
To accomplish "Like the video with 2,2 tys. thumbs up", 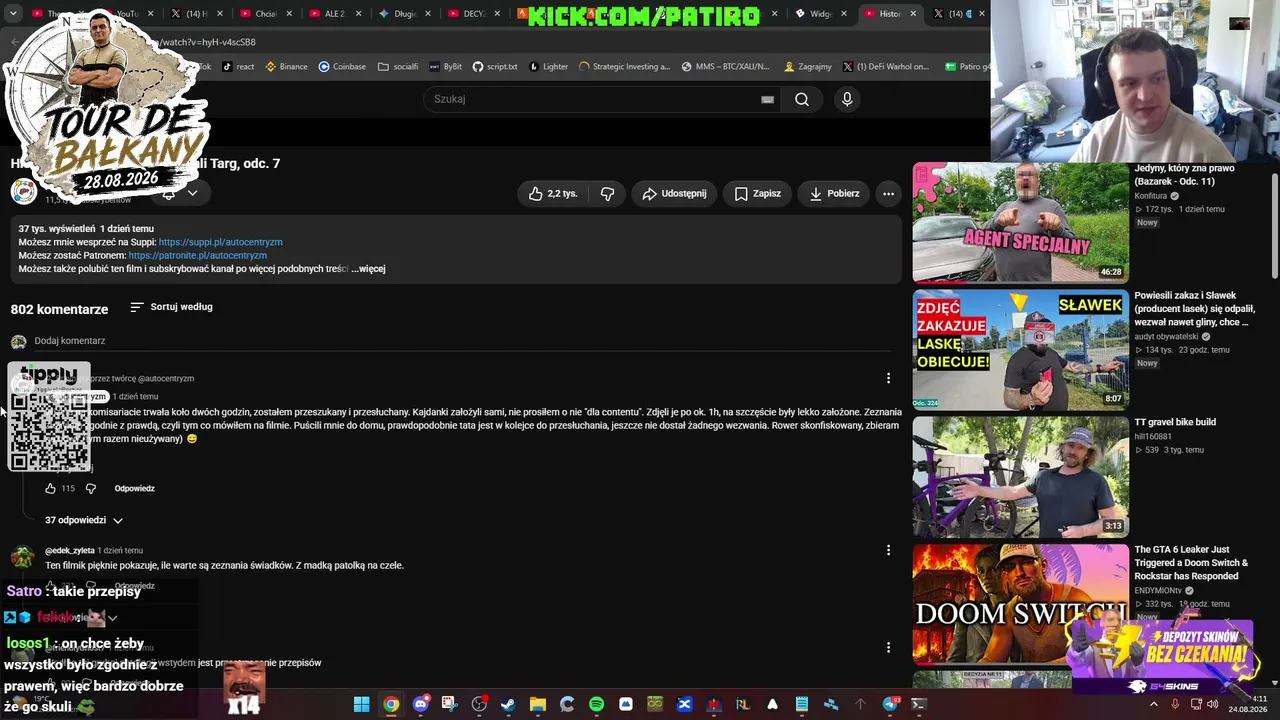I will click(553, 194).
